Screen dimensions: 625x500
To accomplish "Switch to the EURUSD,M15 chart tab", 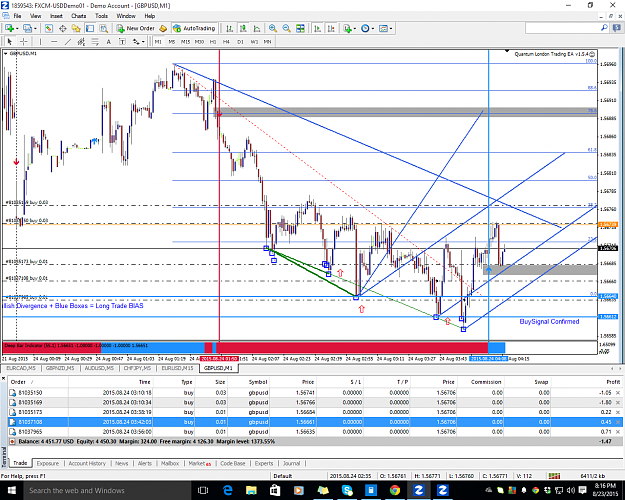I will 177,368.
